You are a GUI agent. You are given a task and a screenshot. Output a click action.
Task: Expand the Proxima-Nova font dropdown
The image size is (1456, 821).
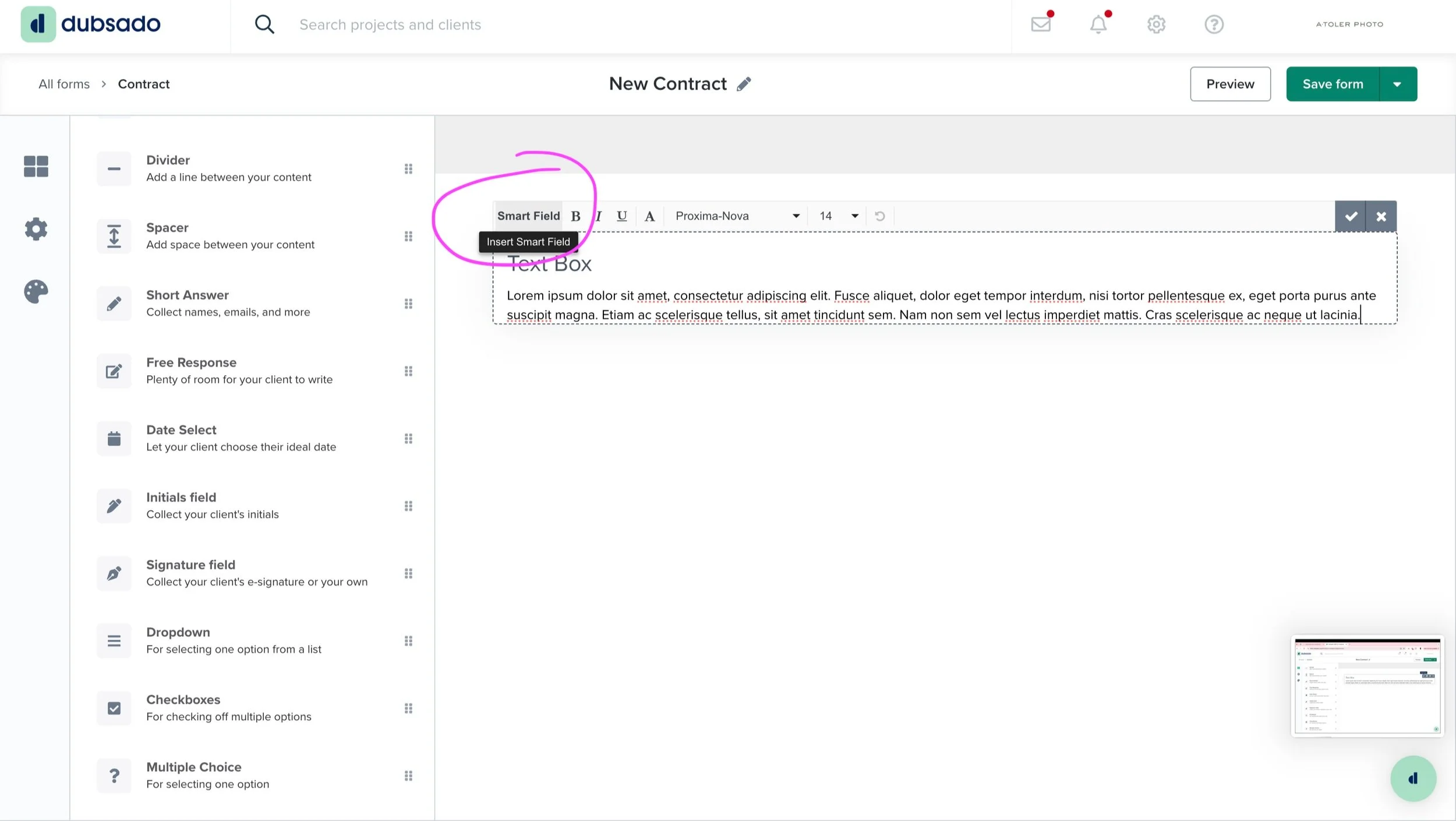pos(737,216)
